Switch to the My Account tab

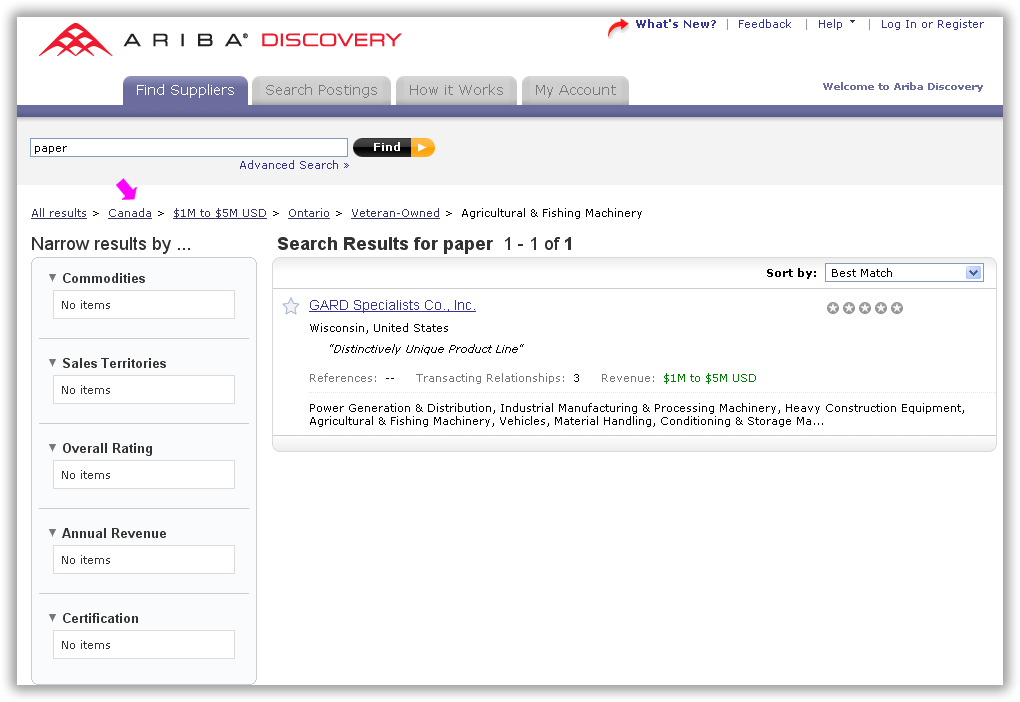(x=575, y=89)
